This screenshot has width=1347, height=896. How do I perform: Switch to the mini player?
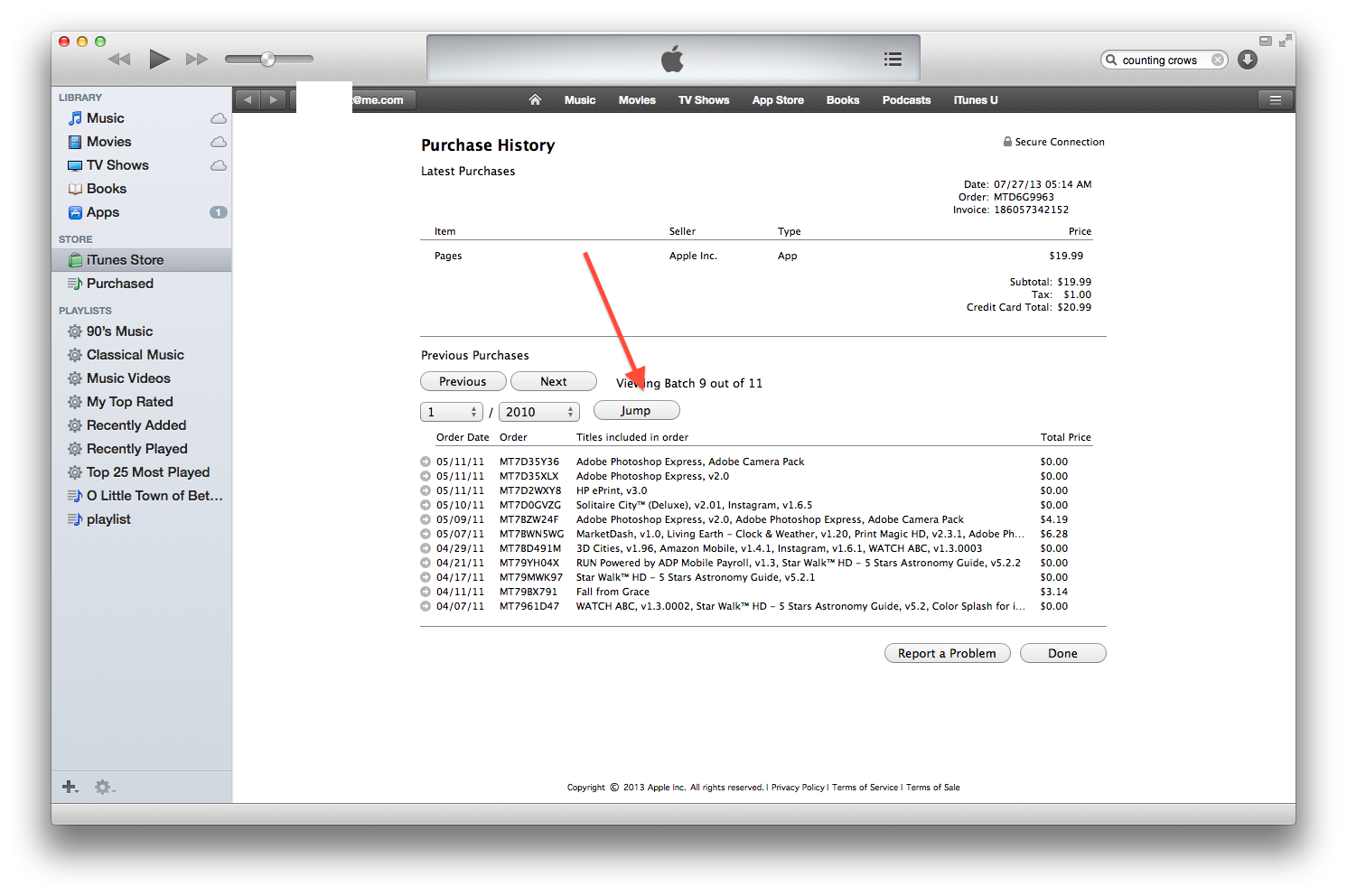[x=1266, y=41]
